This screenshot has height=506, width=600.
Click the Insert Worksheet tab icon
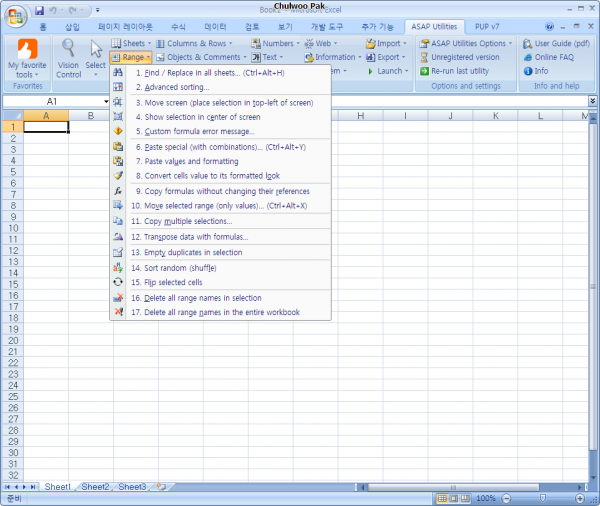[162, 487]
